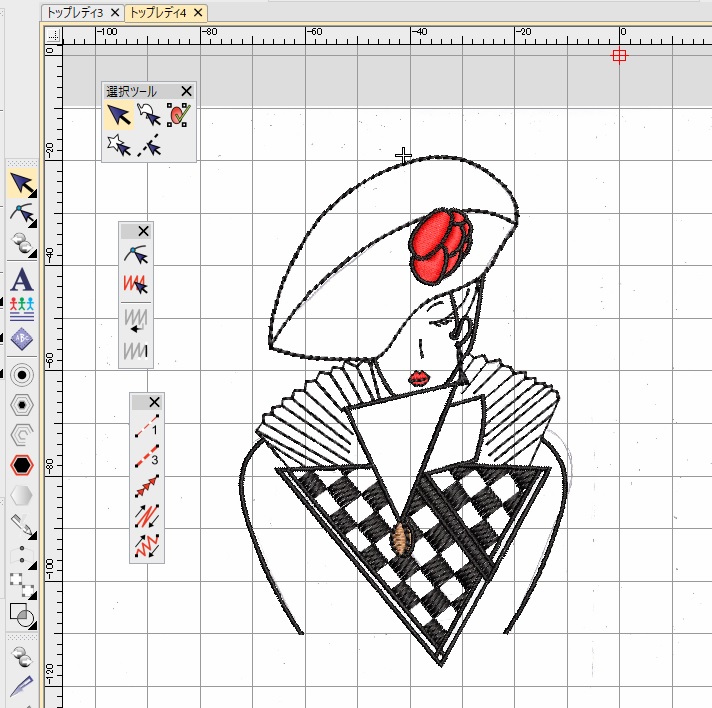Switch to the トップレディ3 tab
The image size is (712, 708).
point(75,13)
